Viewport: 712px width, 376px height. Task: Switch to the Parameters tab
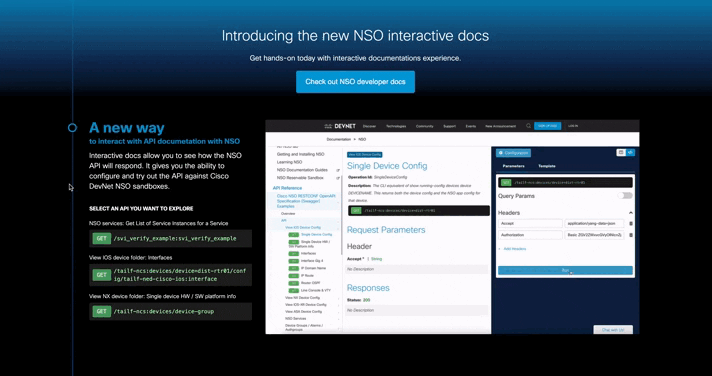point(514,166)
